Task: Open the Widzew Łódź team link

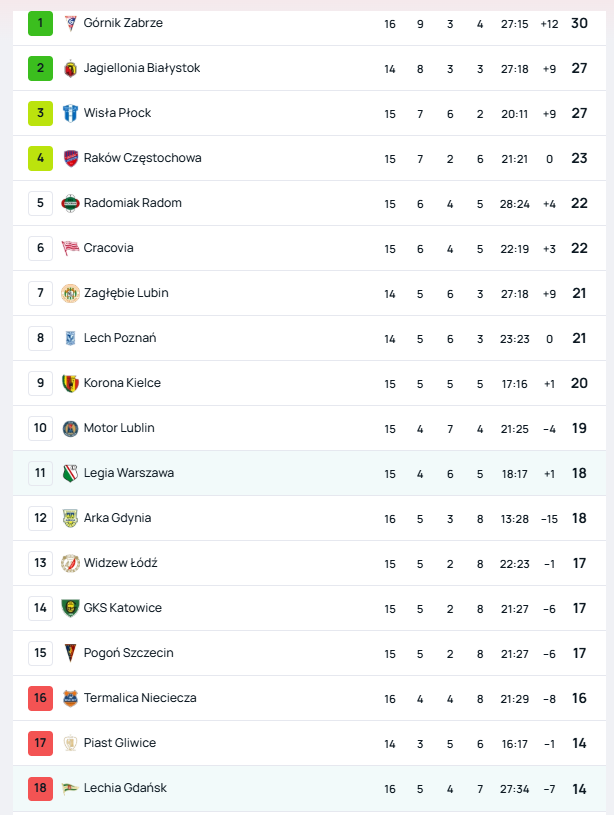Action: [120, 563]
